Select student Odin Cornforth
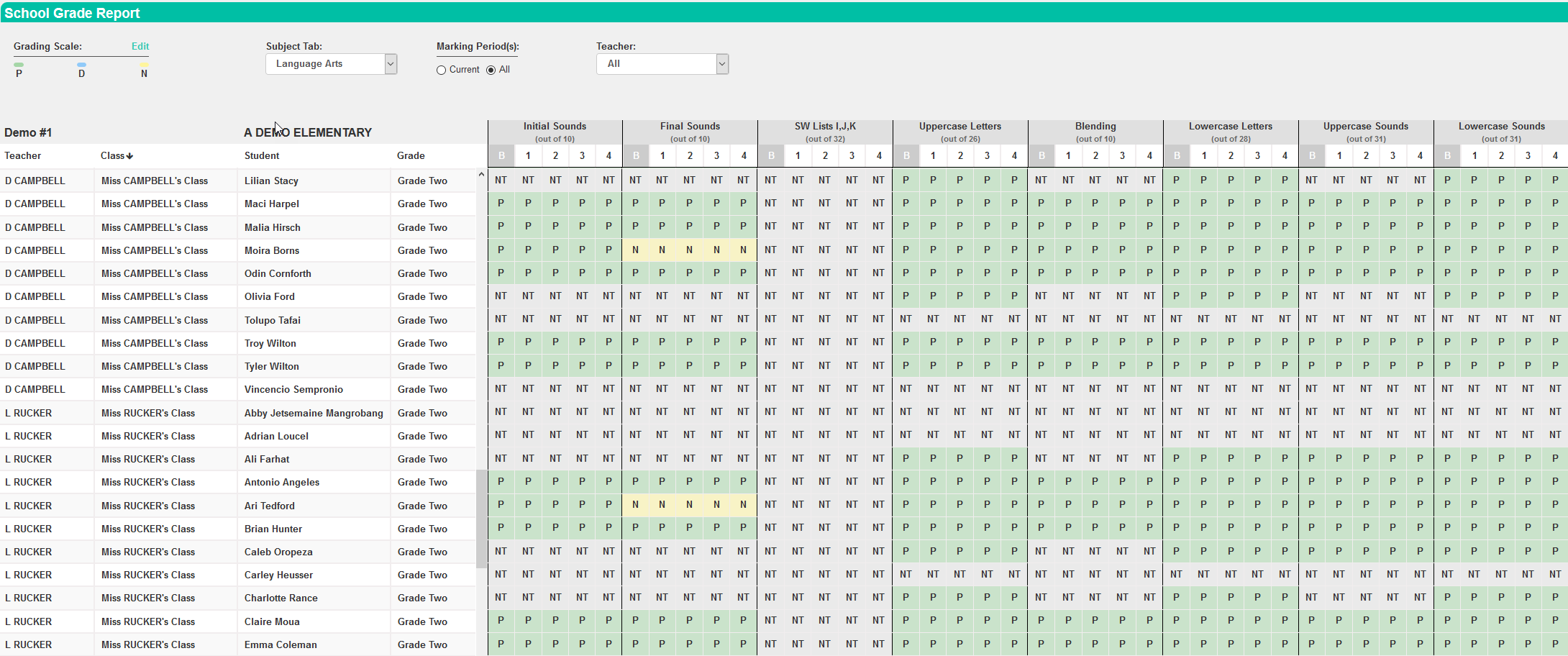Screen dimensions: 1568x656 point(278,273)
